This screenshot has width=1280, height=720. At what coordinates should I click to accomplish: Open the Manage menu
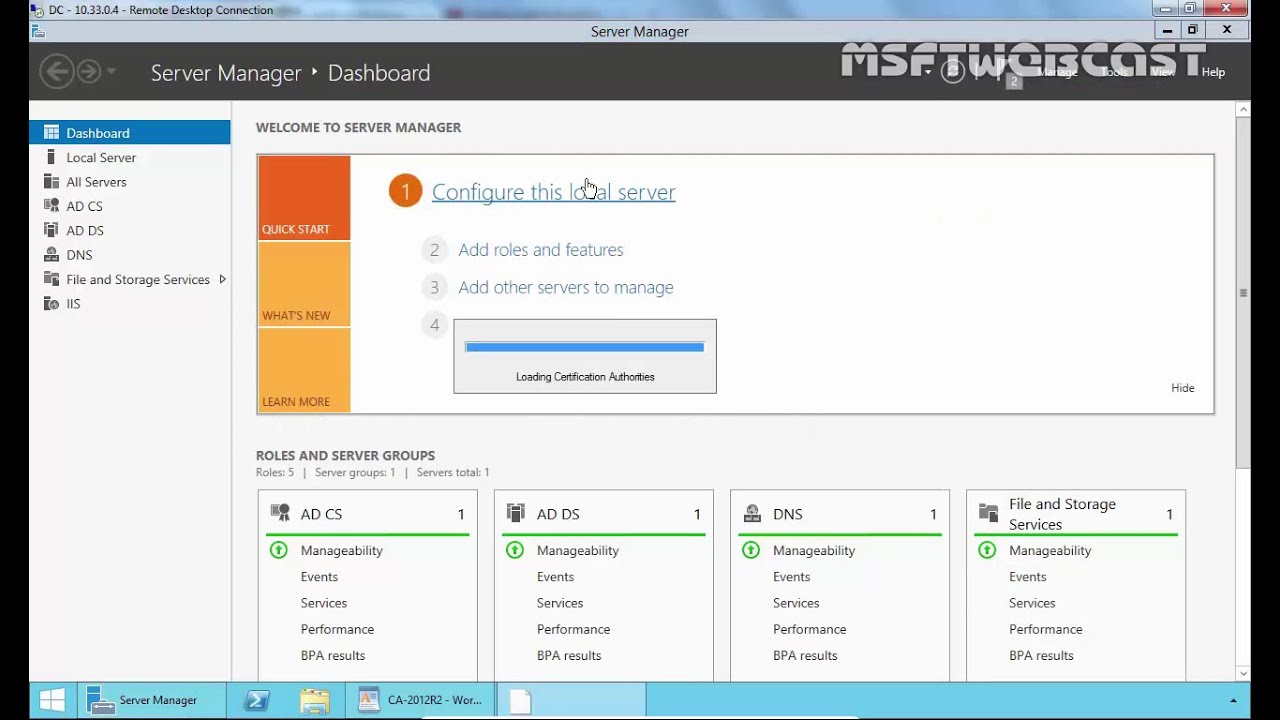click(1057, 72)
